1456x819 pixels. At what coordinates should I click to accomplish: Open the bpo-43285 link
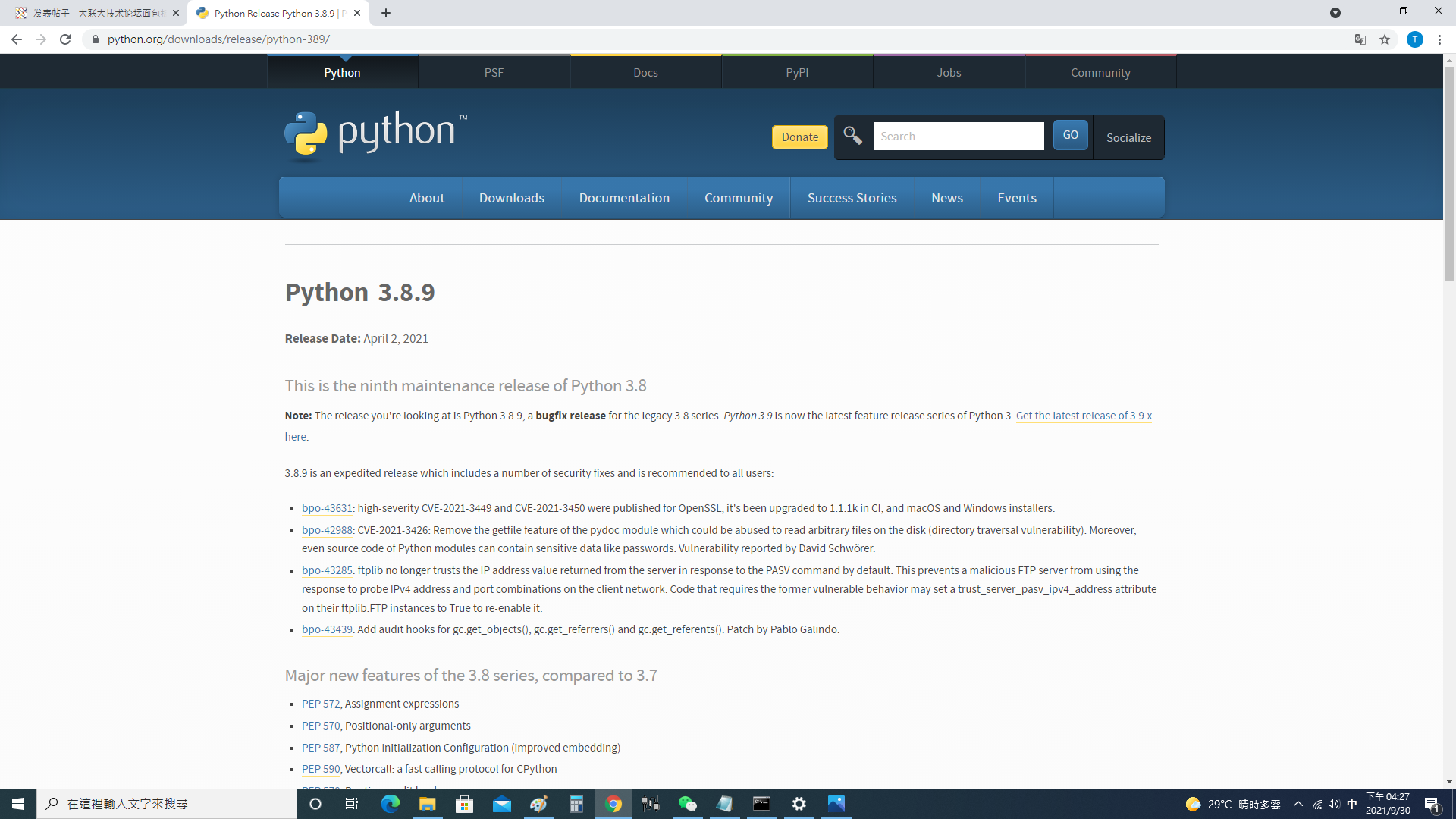(x=327, y=570)
